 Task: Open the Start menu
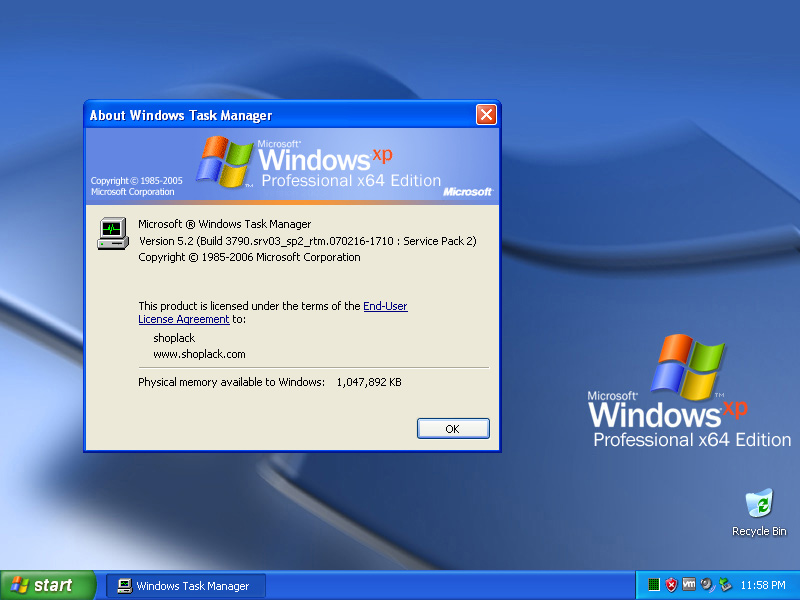(47, 585)
